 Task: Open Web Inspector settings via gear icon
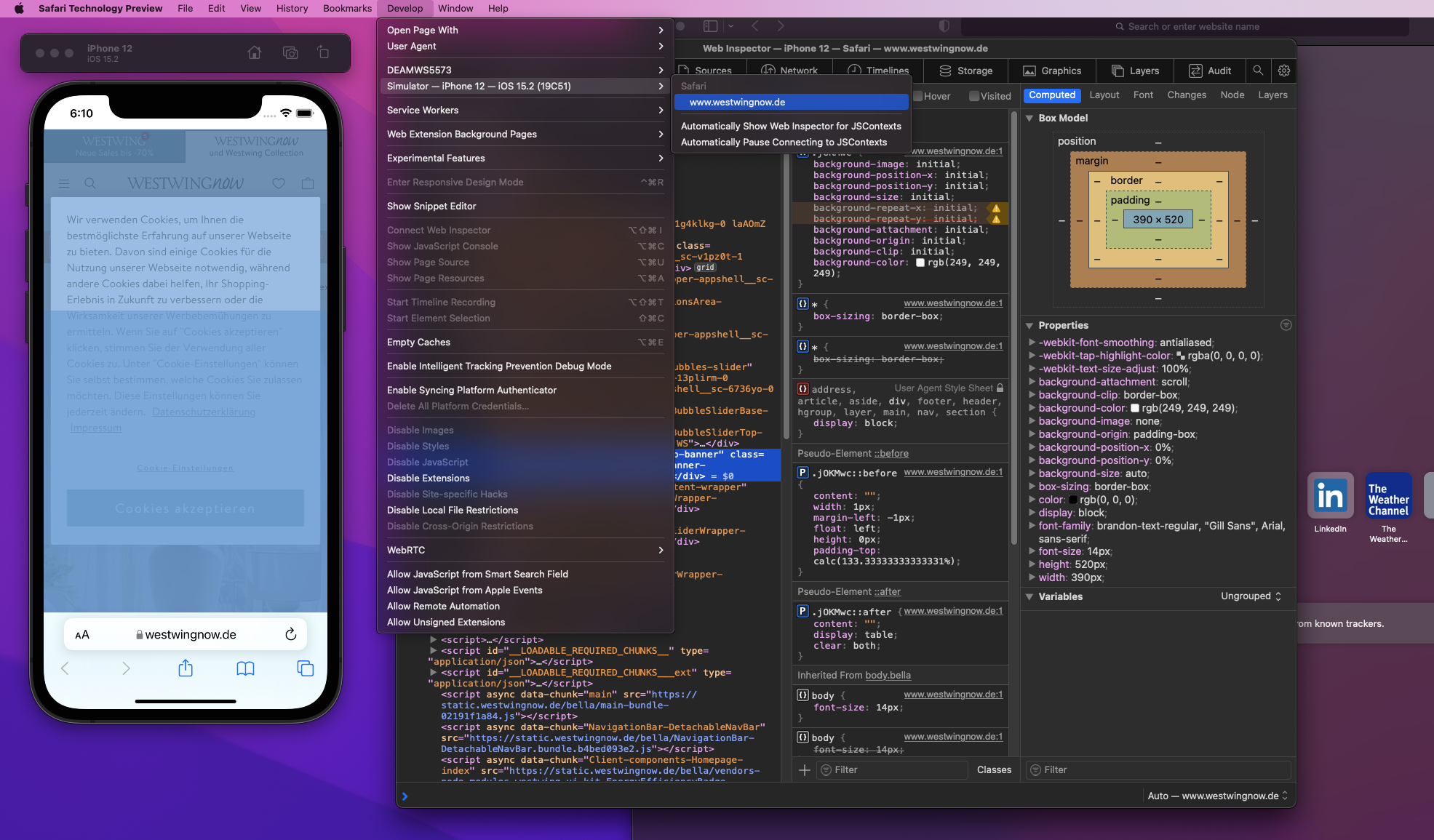(x=1284, y=71)
